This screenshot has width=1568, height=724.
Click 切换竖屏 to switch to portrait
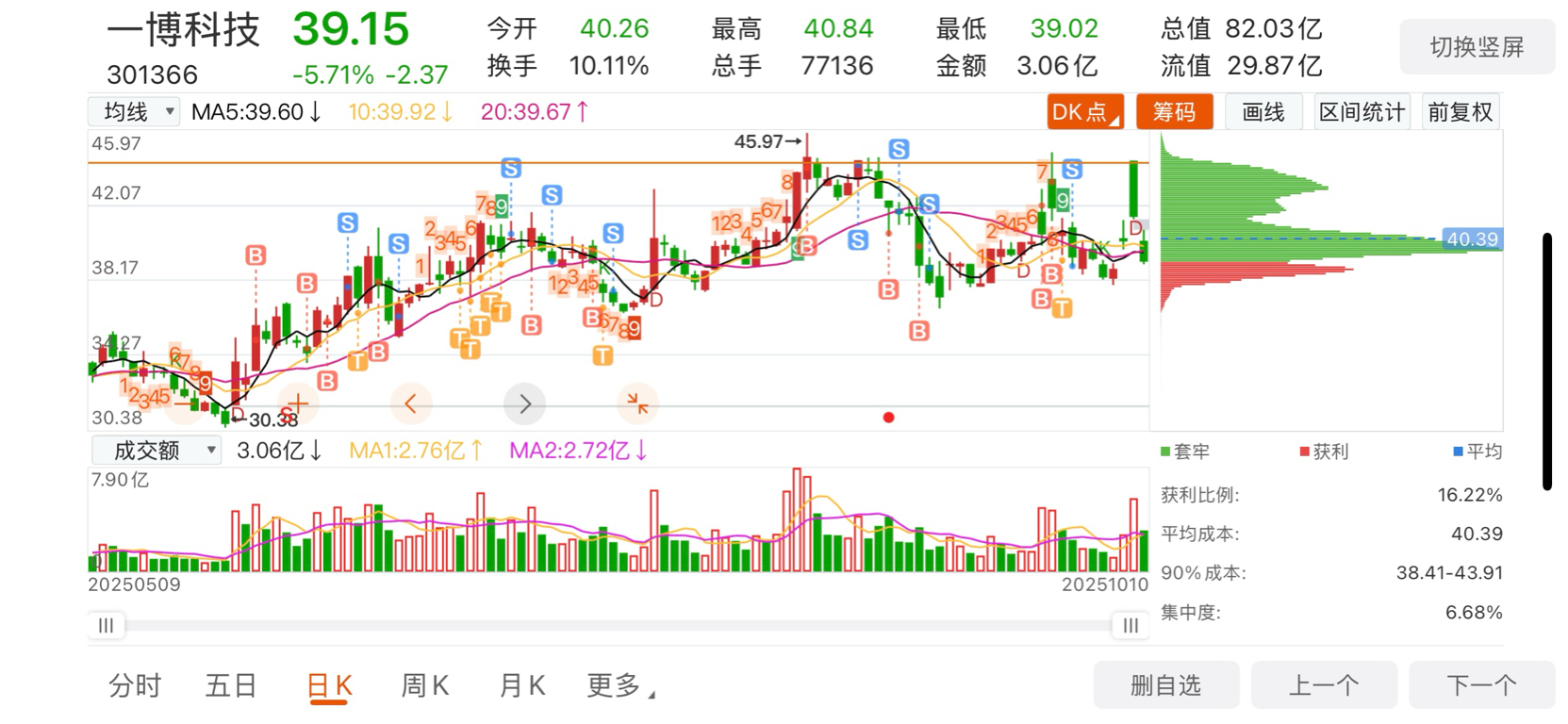pos(1477,47)
